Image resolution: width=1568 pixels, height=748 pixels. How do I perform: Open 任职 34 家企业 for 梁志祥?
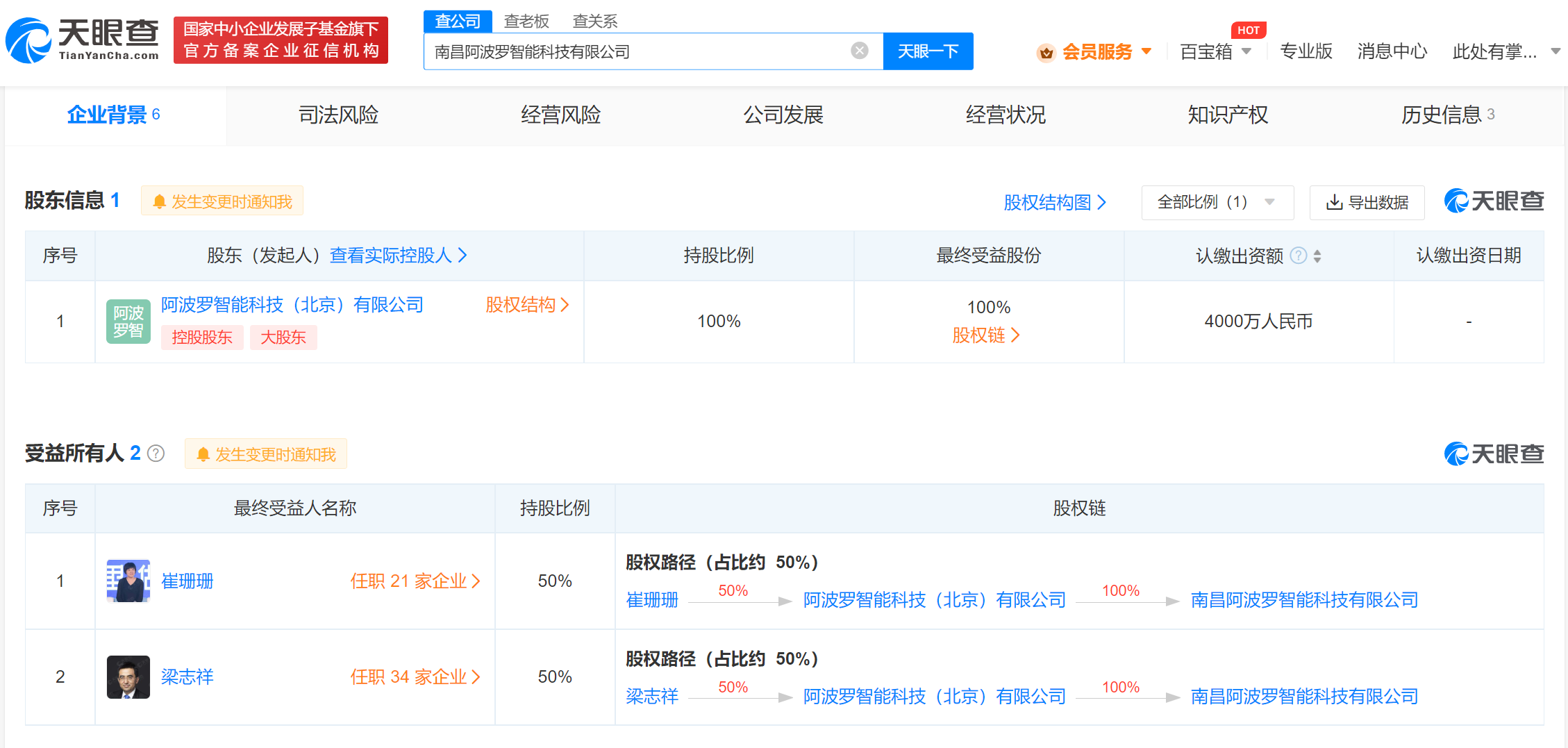tap(415, 676)
